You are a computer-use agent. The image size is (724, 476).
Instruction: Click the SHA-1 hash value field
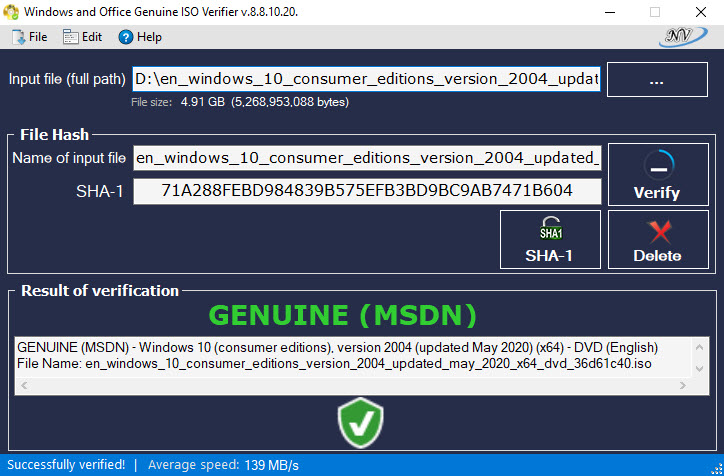click(x=367, y=191)
